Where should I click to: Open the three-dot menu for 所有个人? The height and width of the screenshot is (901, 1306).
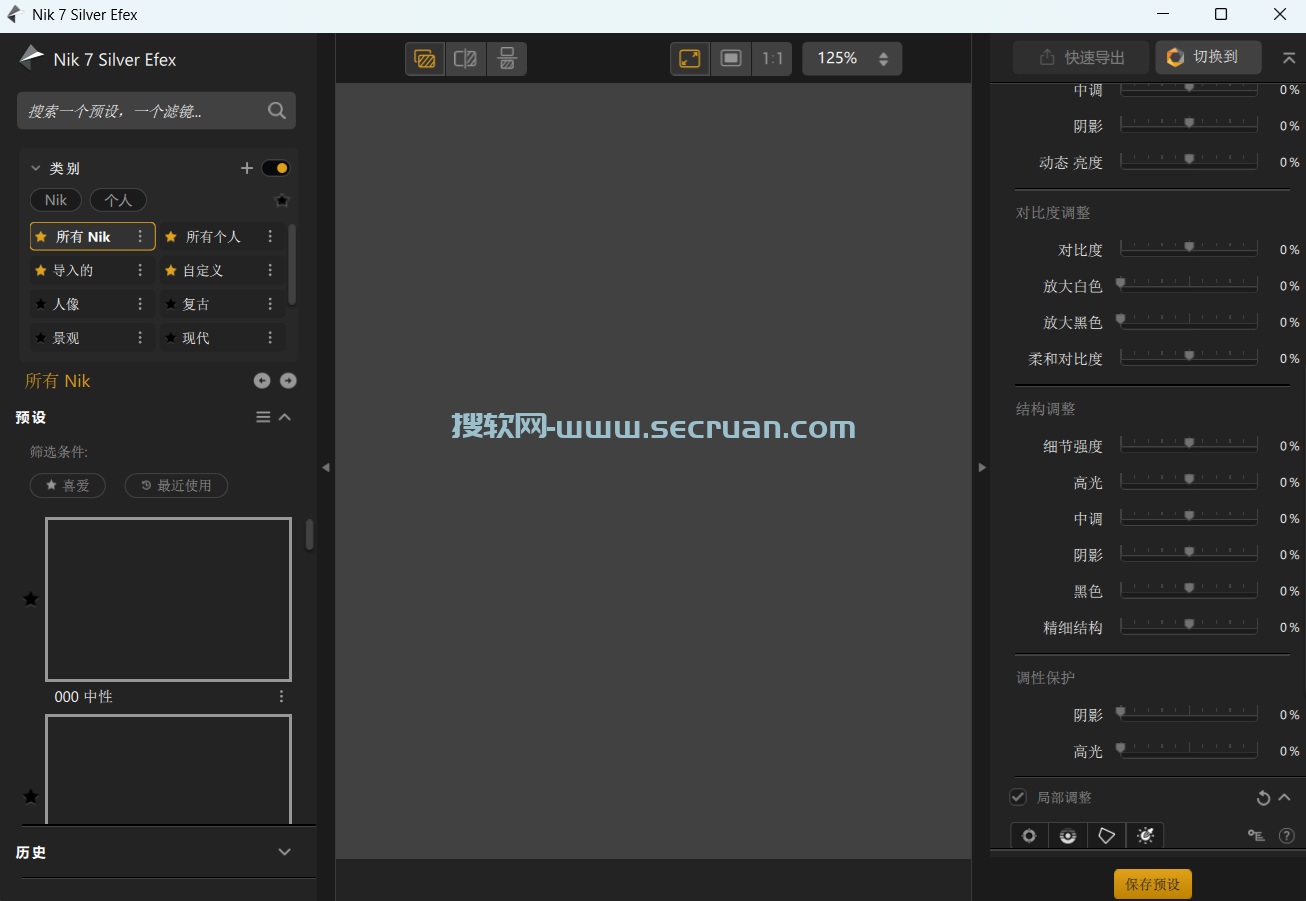point(270,237)
